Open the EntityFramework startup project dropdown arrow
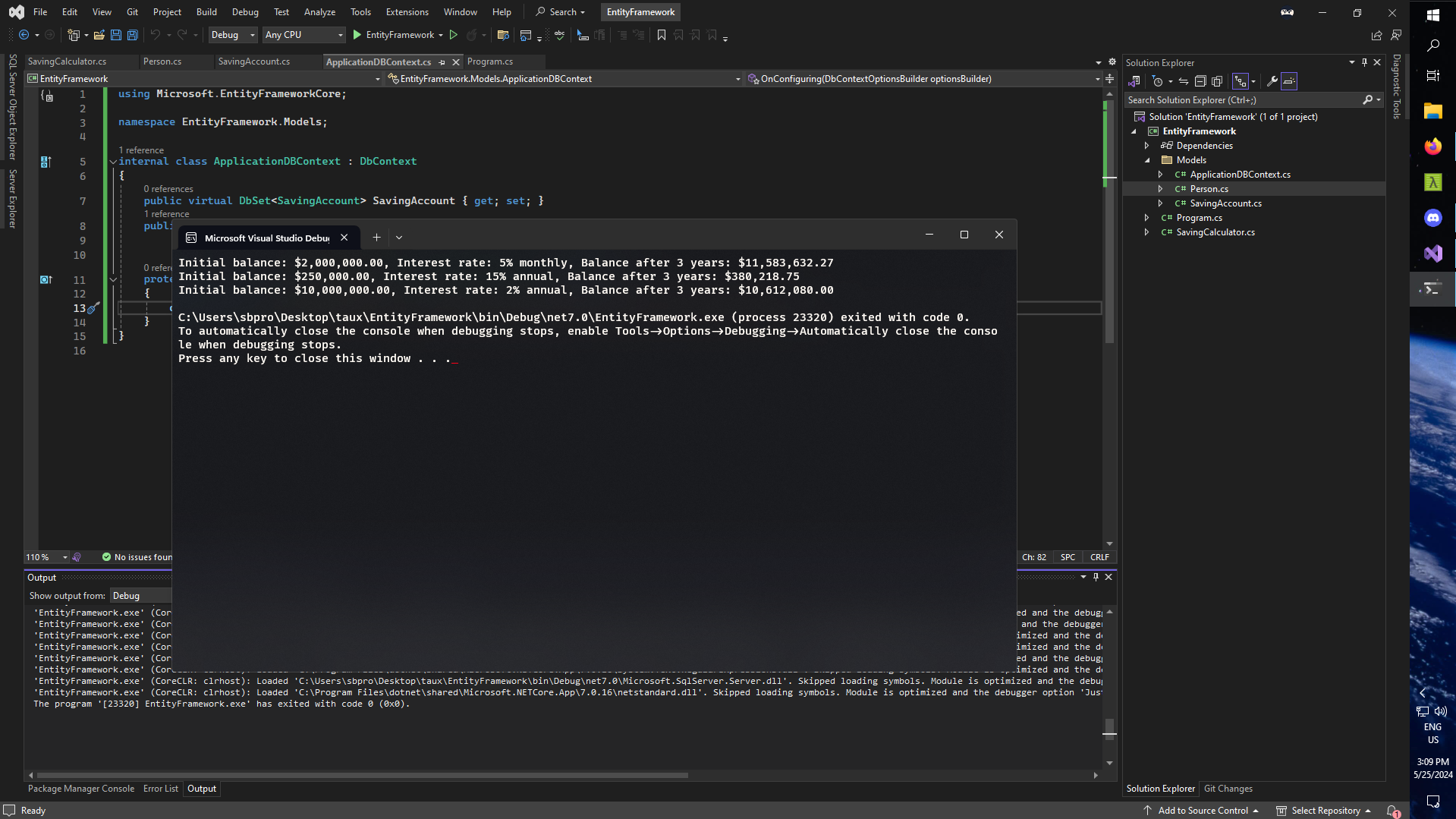Image resolution: width=1456 pixels, height=819 pixels. (441, 35)
